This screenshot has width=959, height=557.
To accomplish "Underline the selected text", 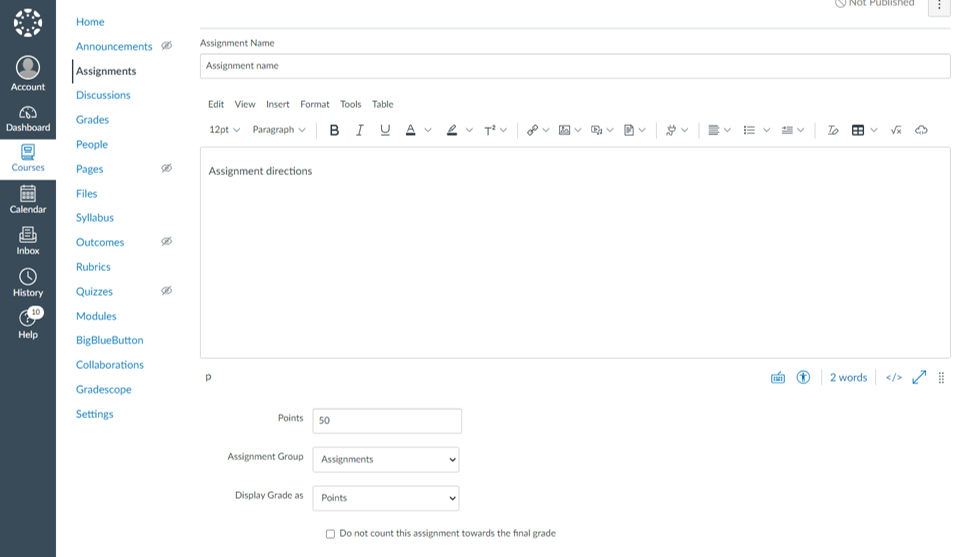I will pos(385,130).
